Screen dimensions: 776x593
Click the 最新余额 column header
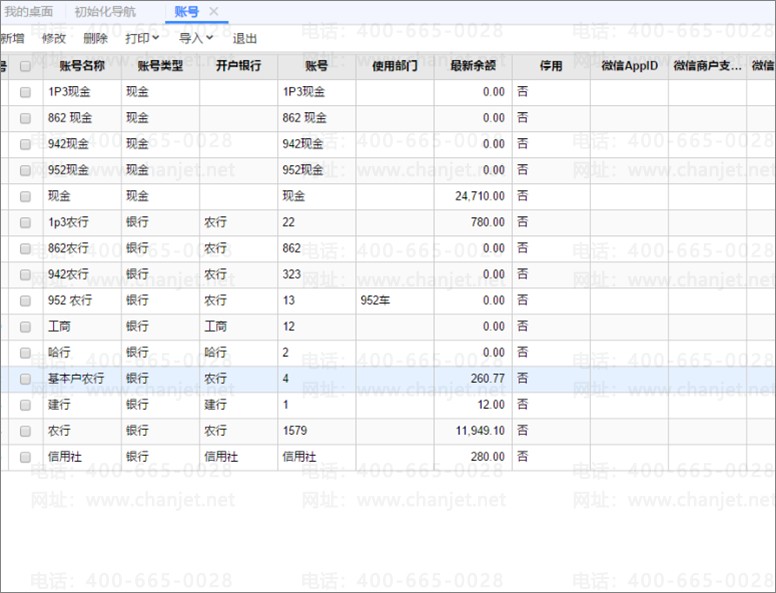473,66
